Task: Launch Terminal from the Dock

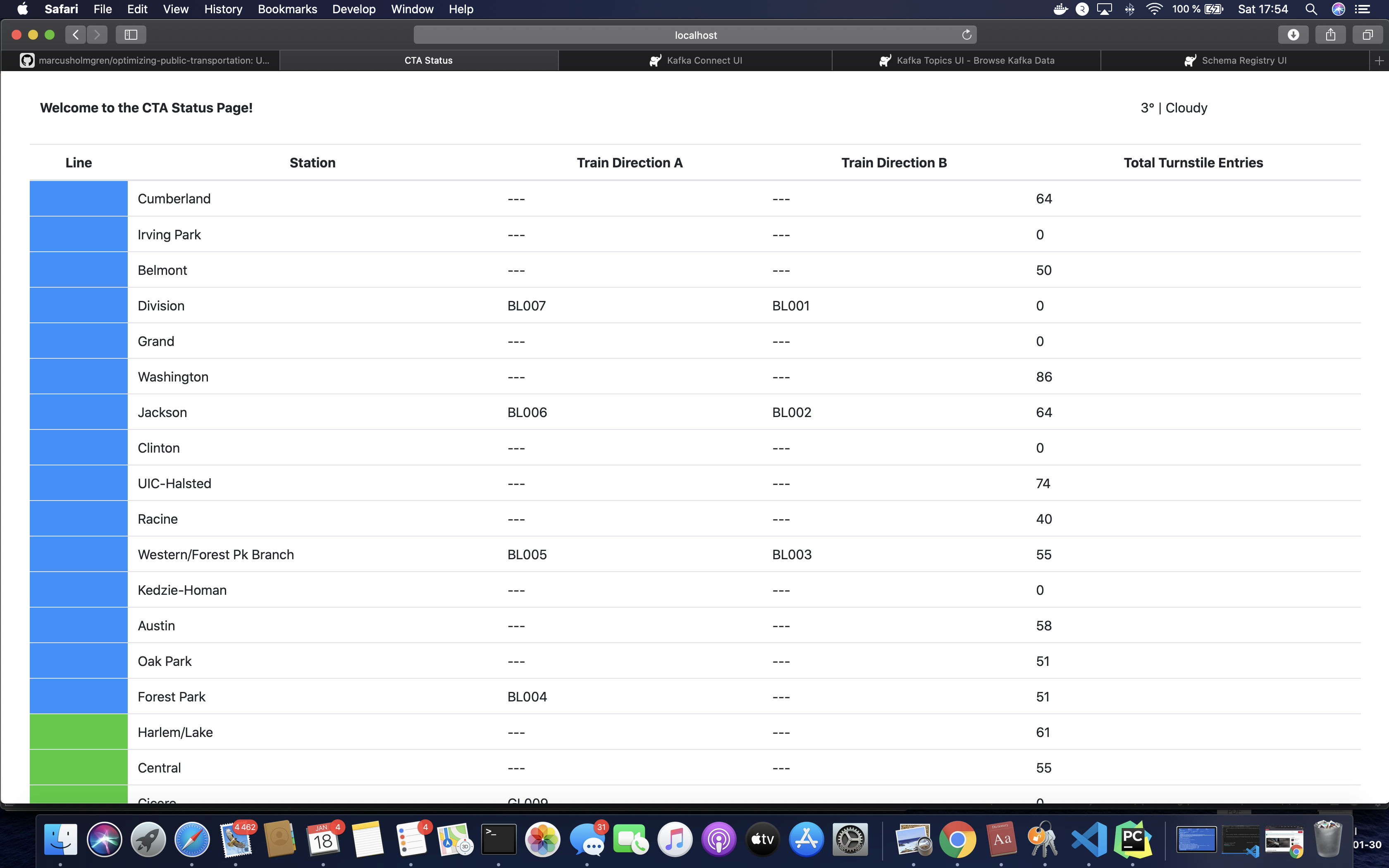Action: 498,840
